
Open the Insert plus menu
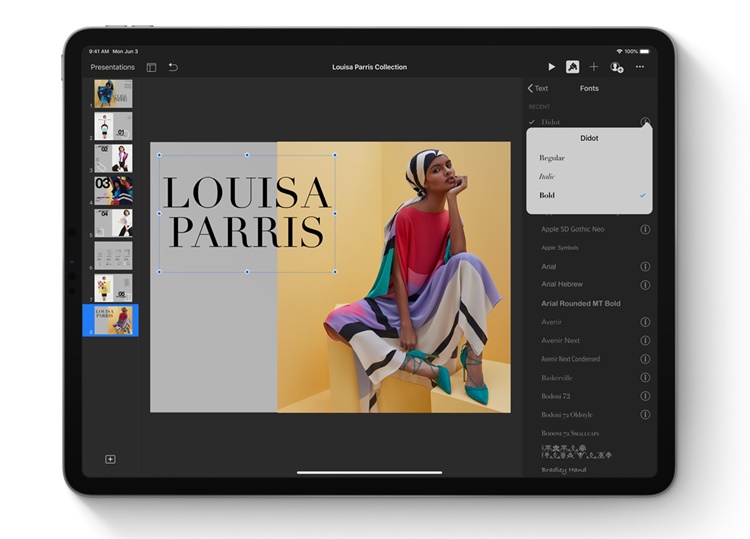[594, 67]
